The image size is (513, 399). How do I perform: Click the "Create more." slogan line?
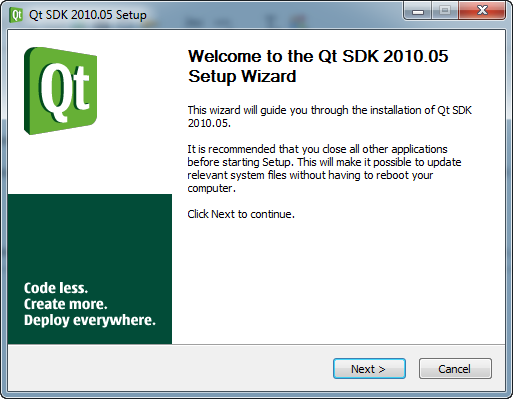click(66, 304)
